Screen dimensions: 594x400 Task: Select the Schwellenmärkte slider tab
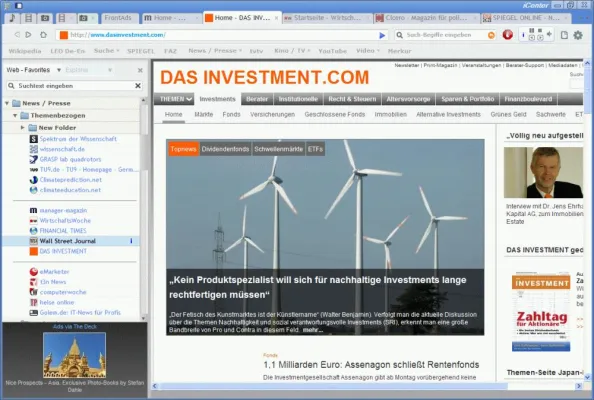pyautogui.click(x=278, y=149)
